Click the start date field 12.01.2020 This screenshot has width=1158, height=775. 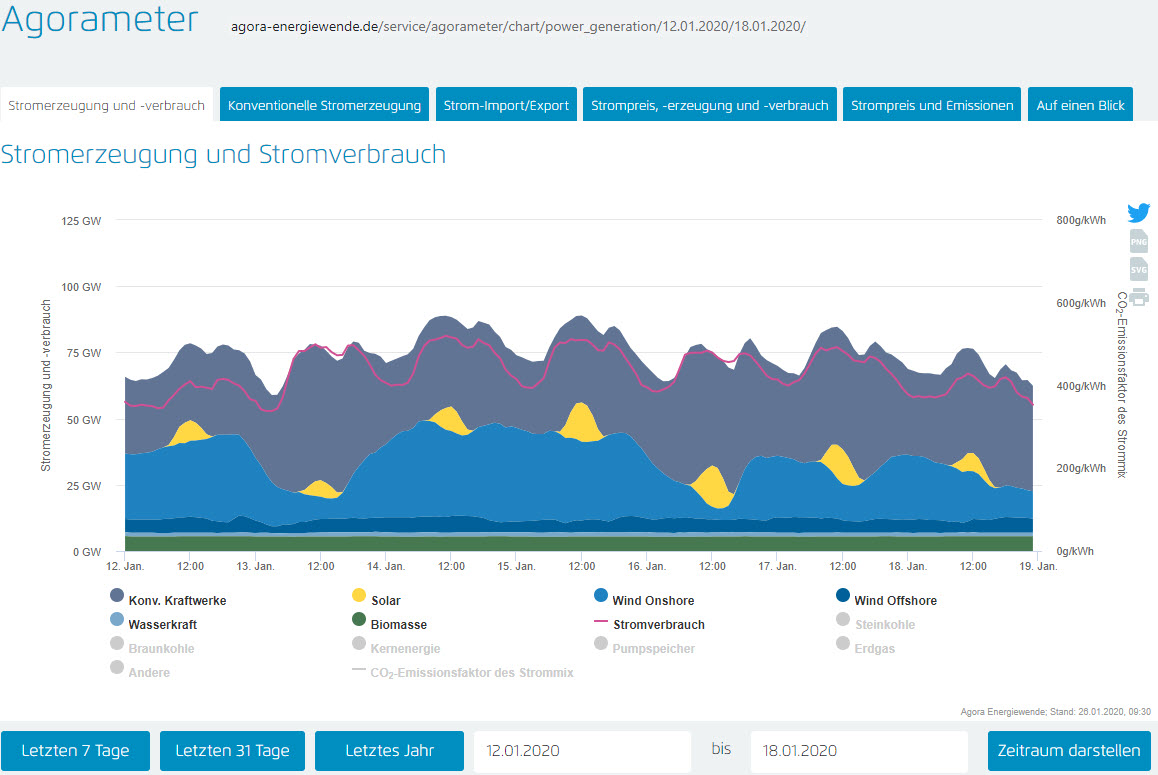[581, 751]
